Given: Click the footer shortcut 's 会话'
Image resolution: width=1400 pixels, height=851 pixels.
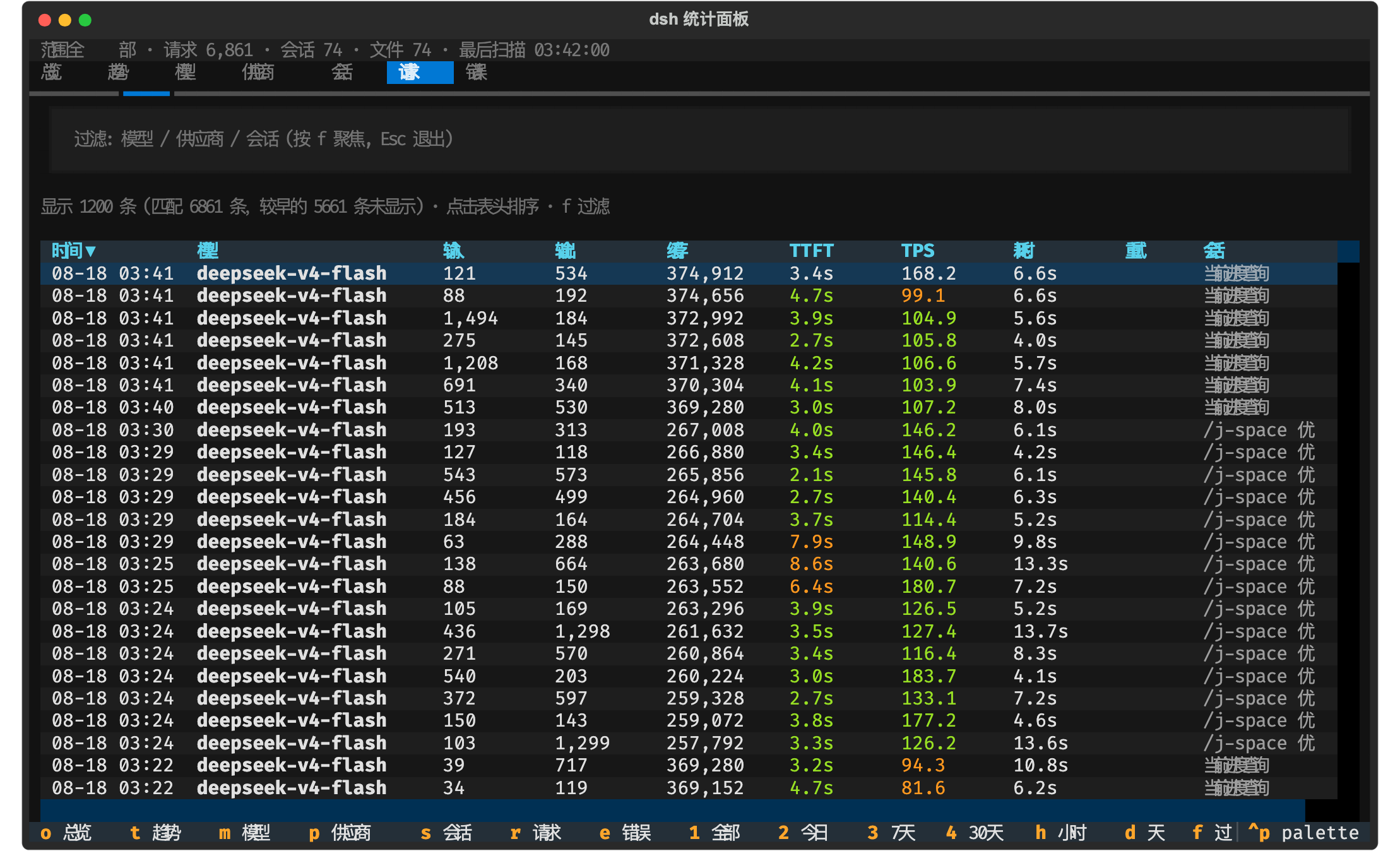Looking at the screenshot, I should (446, 833).
